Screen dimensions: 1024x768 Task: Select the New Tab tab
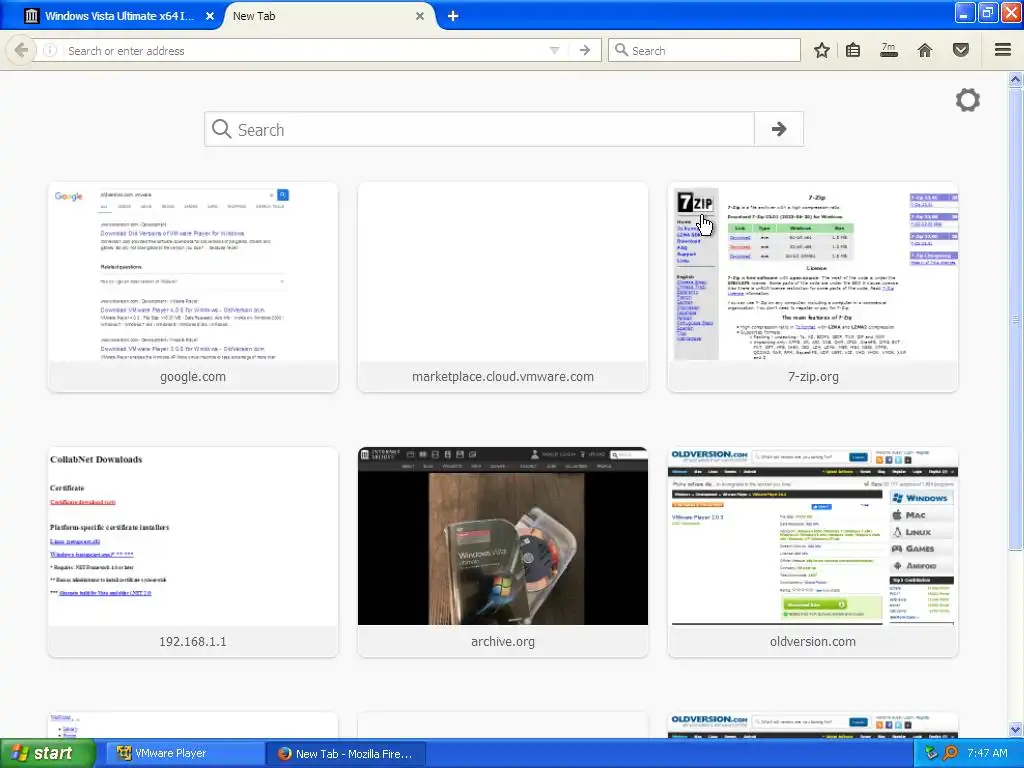(327, 16)
